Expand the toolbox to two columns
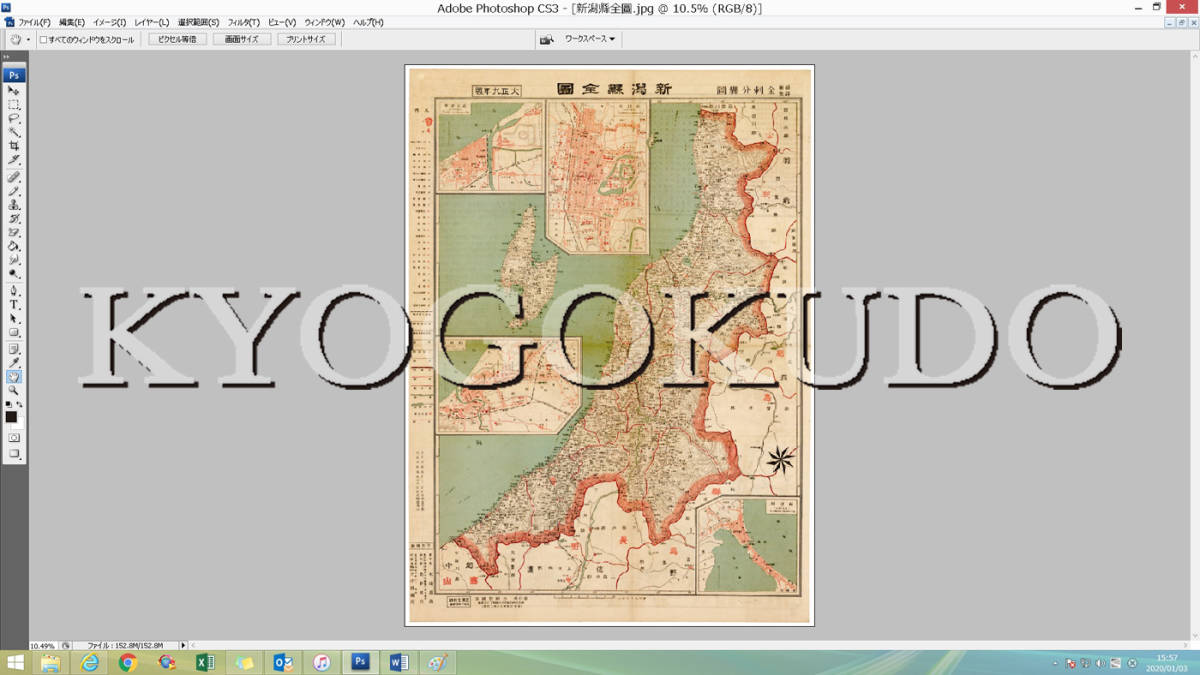This screenshot has width=1200, height=675. 6,57
